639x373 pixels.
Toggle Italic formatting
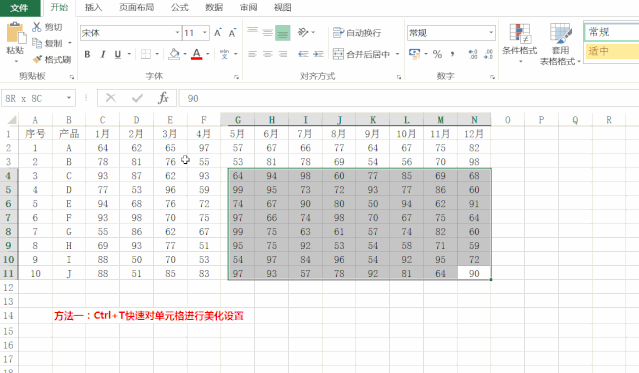coord(103,54)
